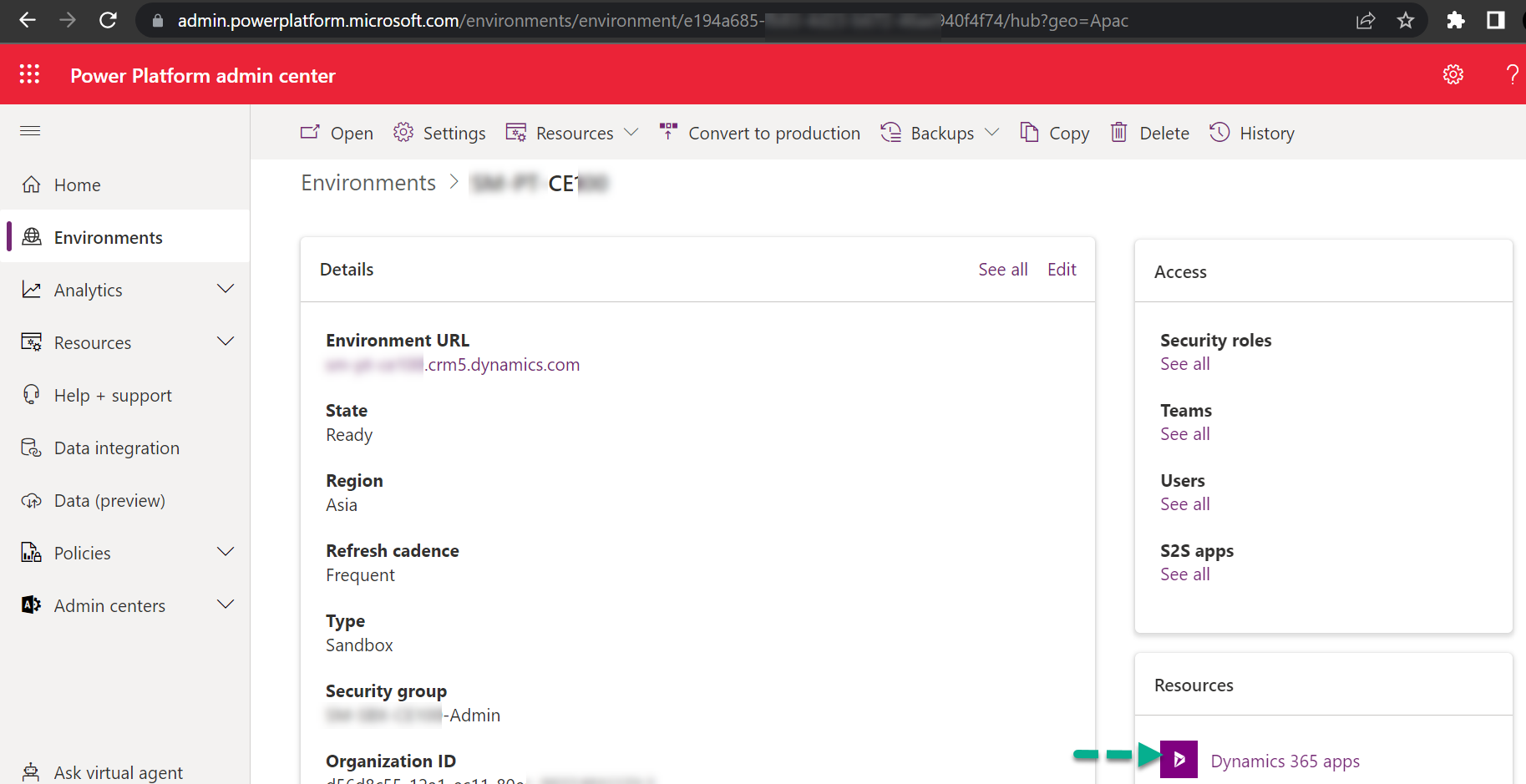Click the site lock icon in address bar
This screenshot has height=784, width=1526.
pos(157,20)
